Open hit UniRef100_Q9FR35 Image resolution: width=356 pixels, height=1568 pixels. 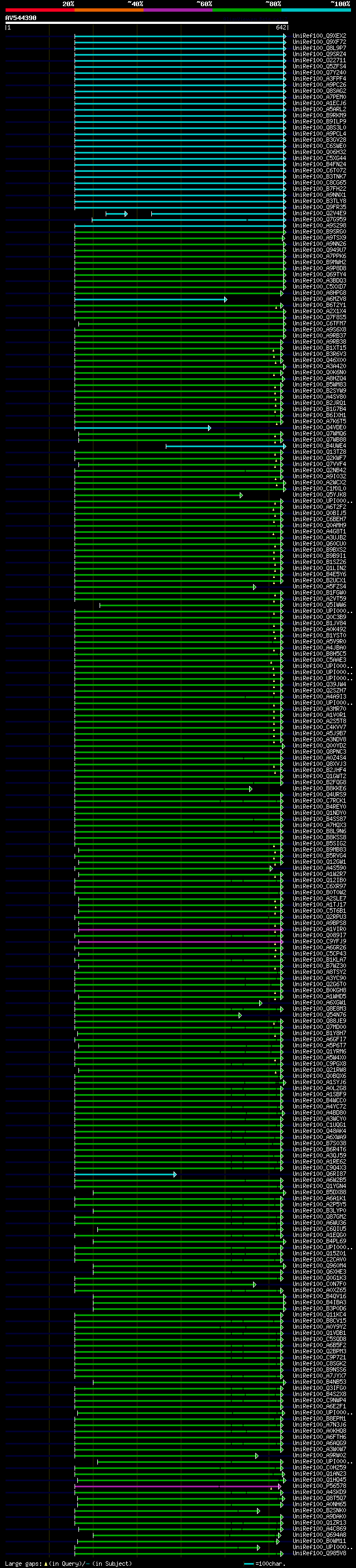coord(319,207)
